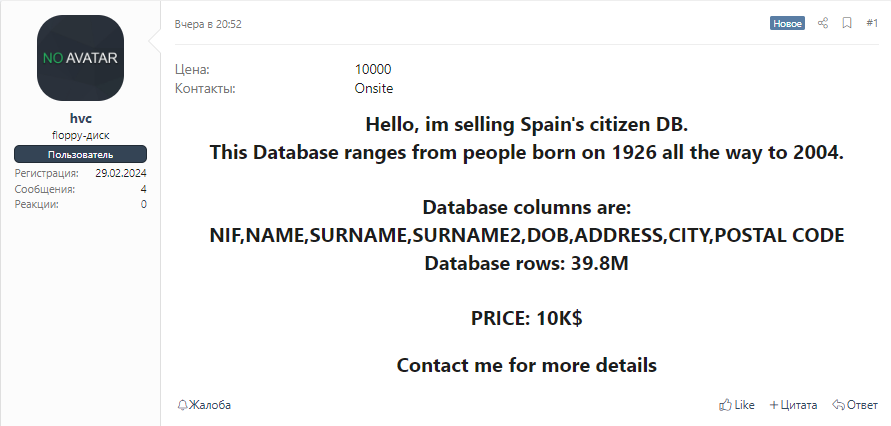Reply to the post with Ответ
The width and height of the screenshot is (891, 426).
(855, 405)
